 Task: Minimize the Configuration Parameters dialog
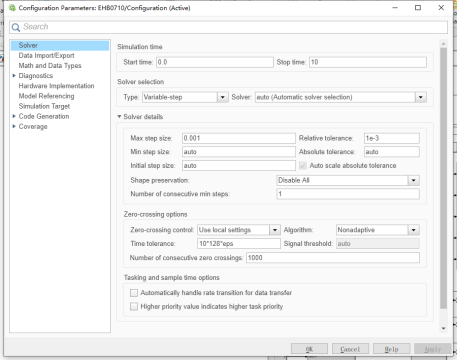[395, 7]
